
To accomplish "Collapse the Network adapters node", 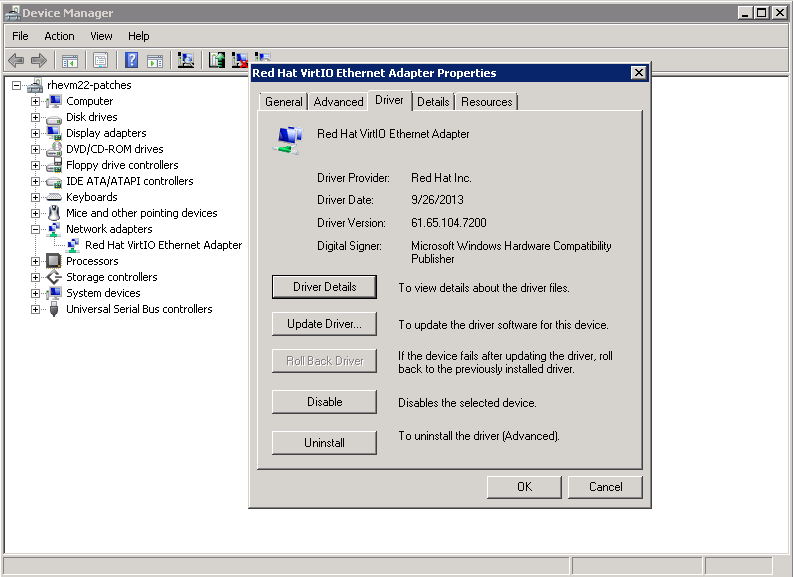I will (x=35, y=229).
